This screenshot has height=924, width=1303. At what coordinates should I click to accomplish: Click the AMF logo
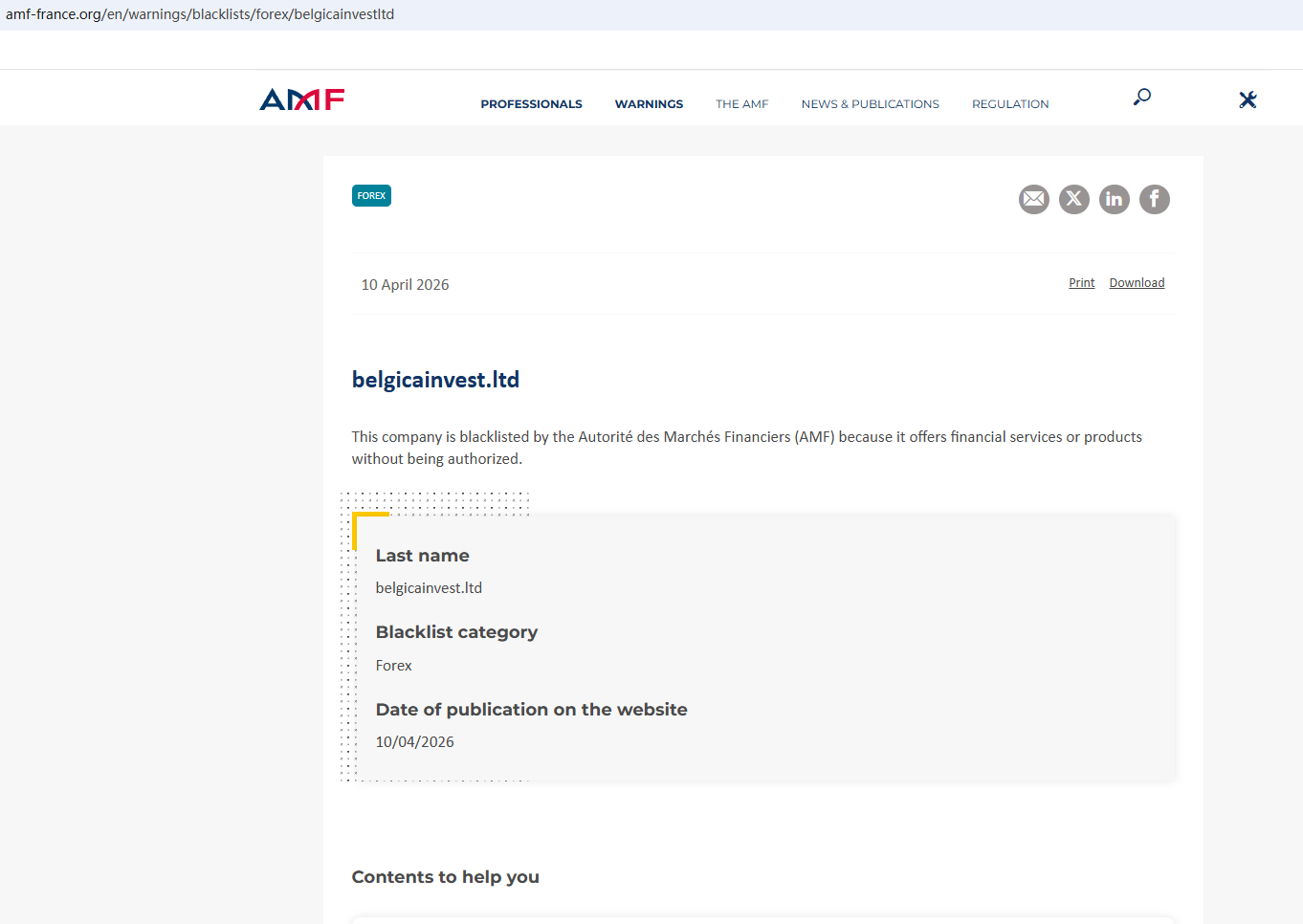302,99
